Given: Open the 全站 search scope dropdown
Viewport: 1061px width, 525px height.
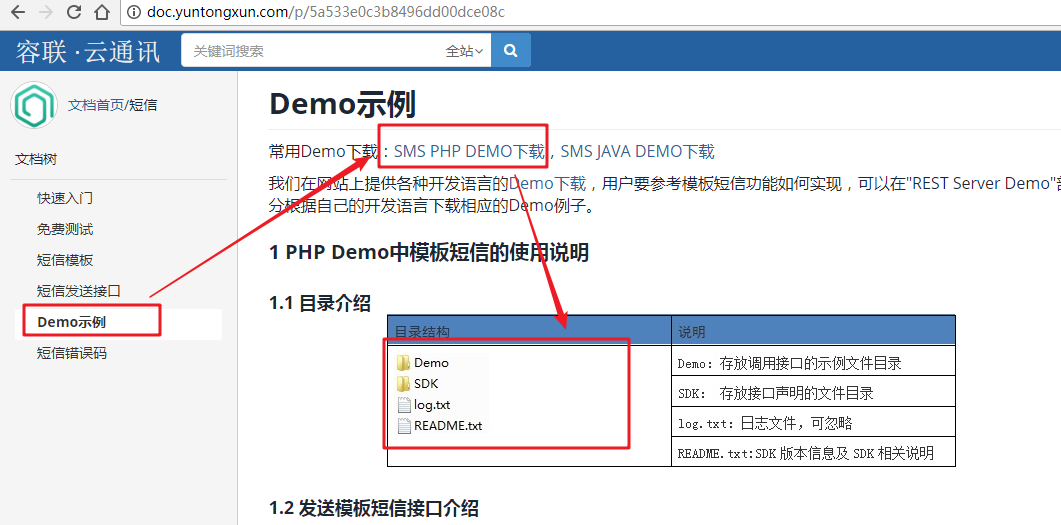Looking at the screenshot, I should (464, 51).
